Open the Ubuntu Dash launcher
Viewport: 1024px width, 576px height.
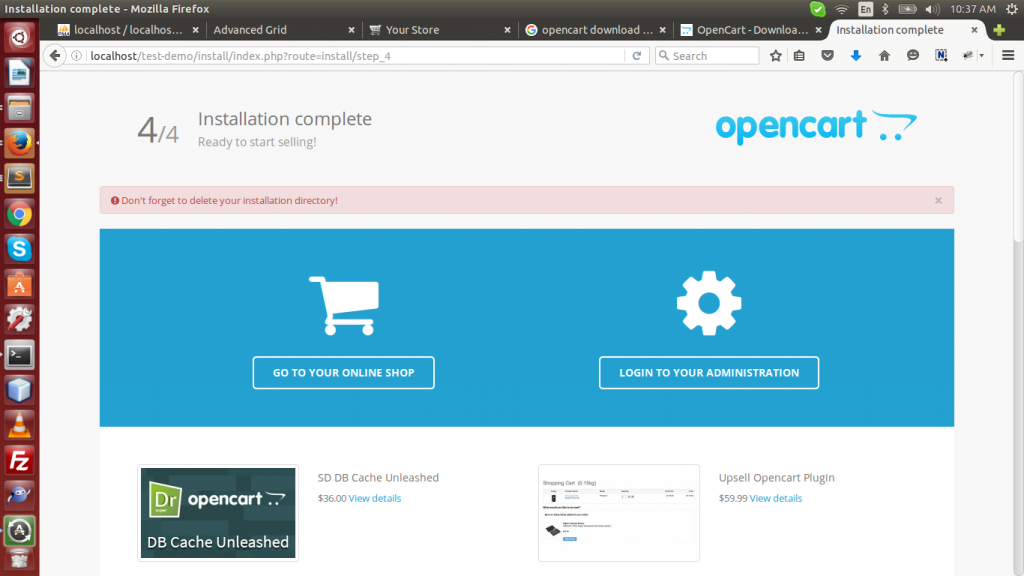coord(19,37)
